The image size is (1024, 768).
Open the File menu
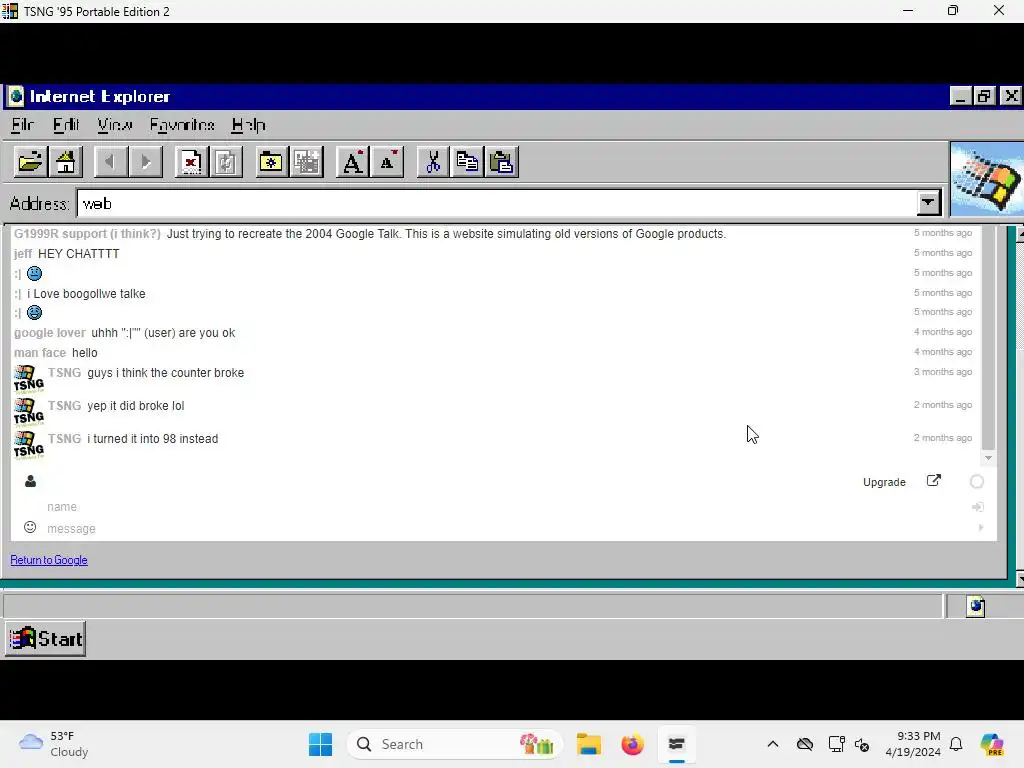[22, 125]
